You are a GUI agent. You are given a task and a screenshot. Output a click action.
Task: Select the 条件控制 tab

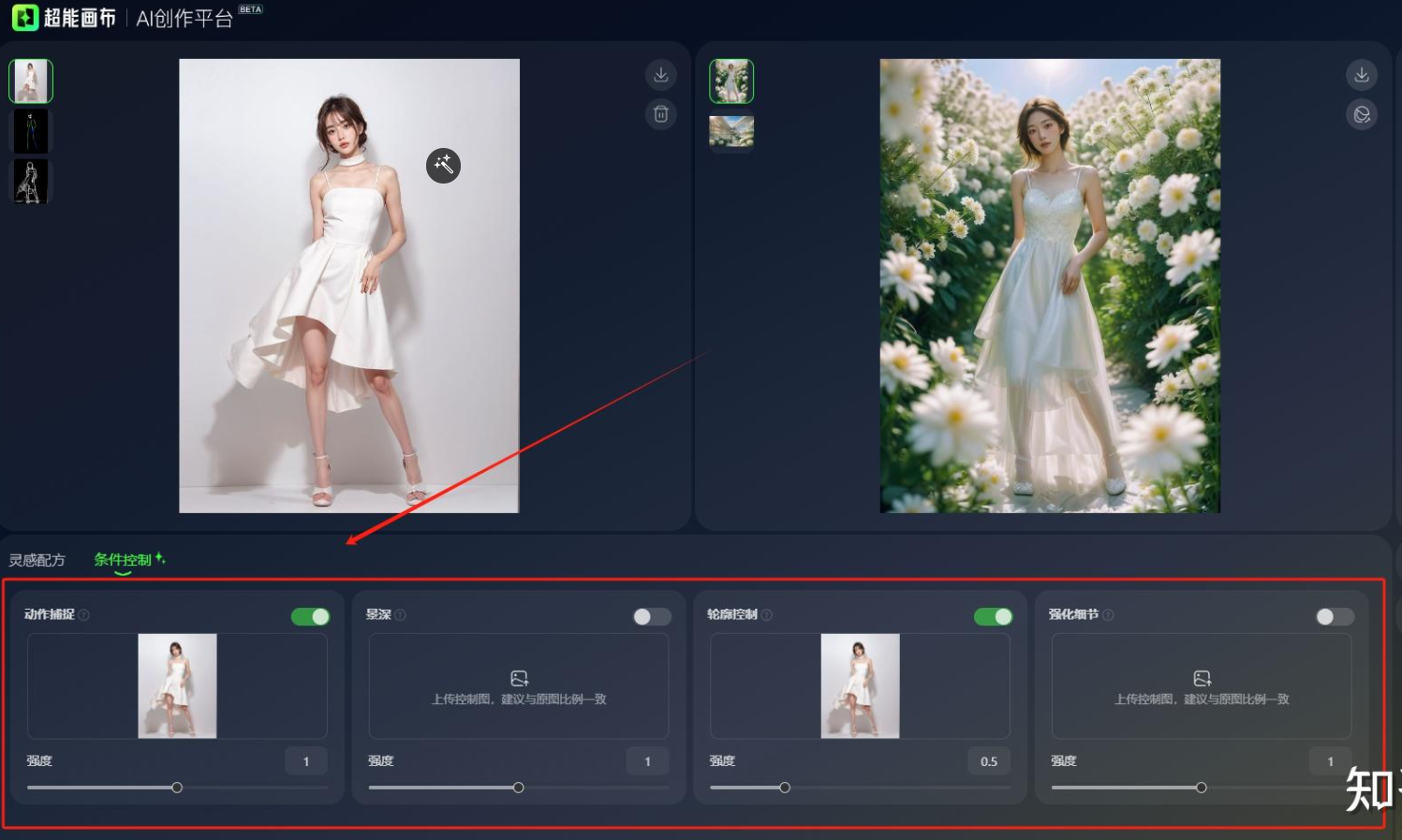123,560
